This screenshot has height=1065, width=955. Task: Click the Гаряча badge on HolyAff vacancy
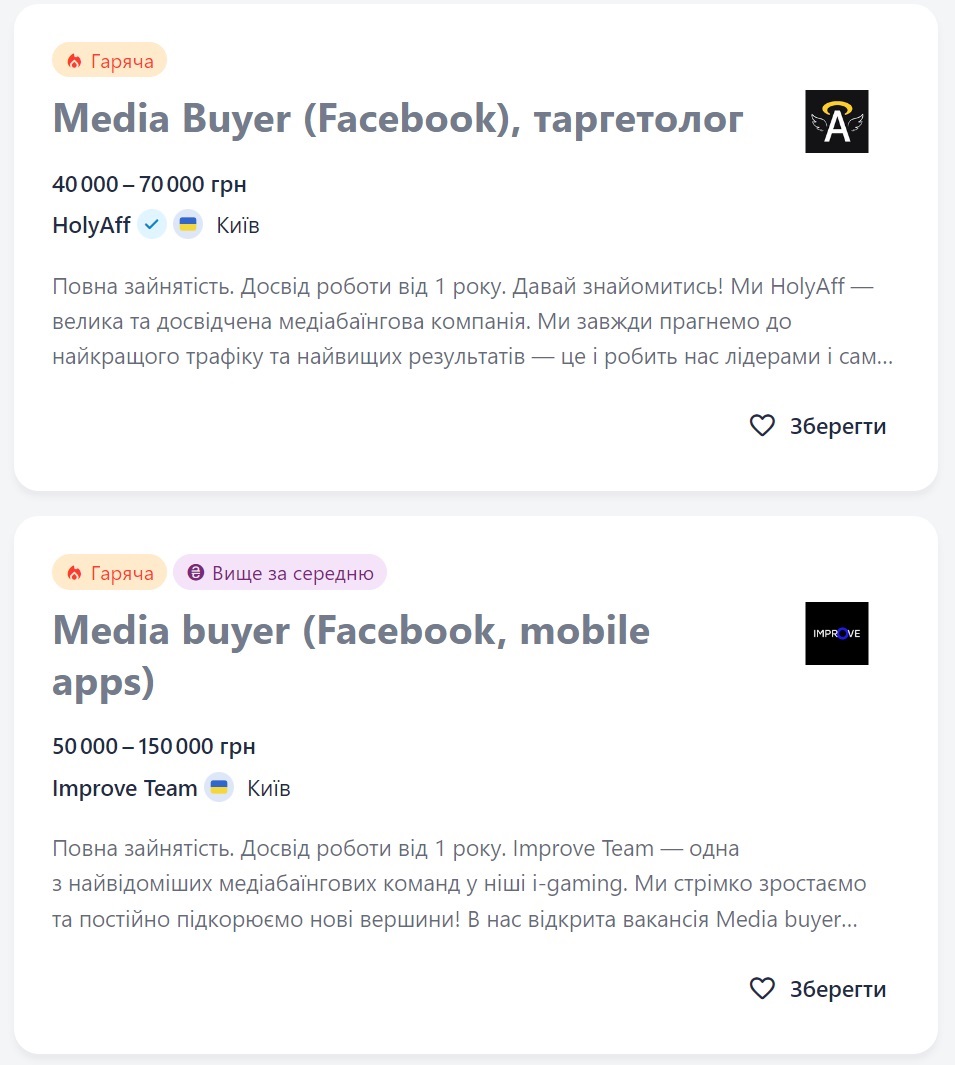[x=109, y=61]
